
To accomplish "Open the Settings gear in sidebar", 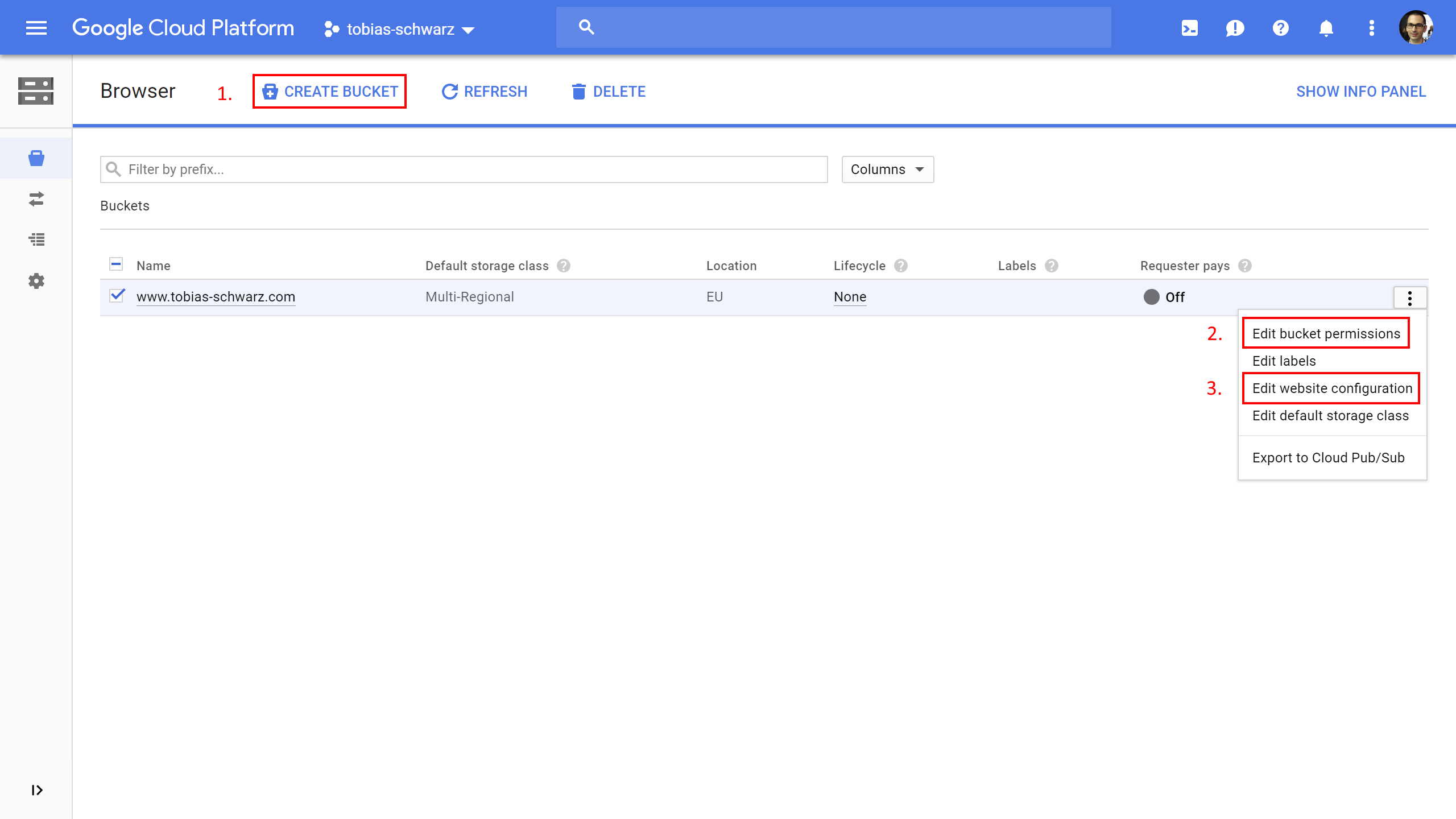I will coord(36,280).
